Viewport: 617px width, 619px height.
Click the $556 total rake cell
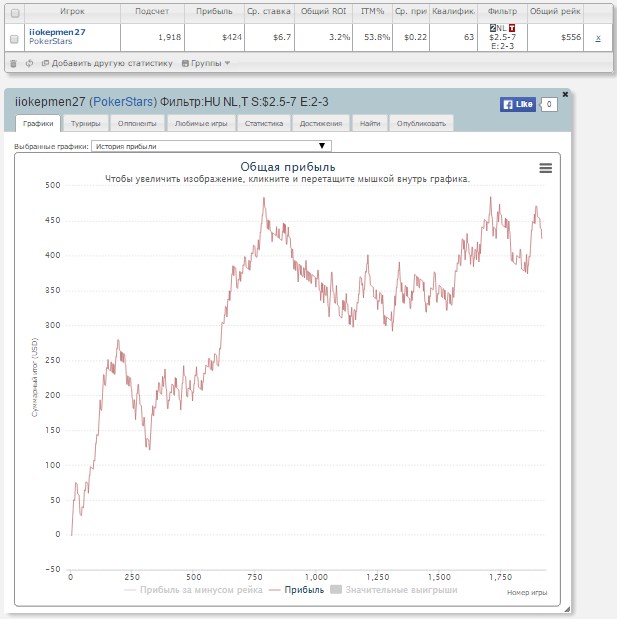point(555,37)
